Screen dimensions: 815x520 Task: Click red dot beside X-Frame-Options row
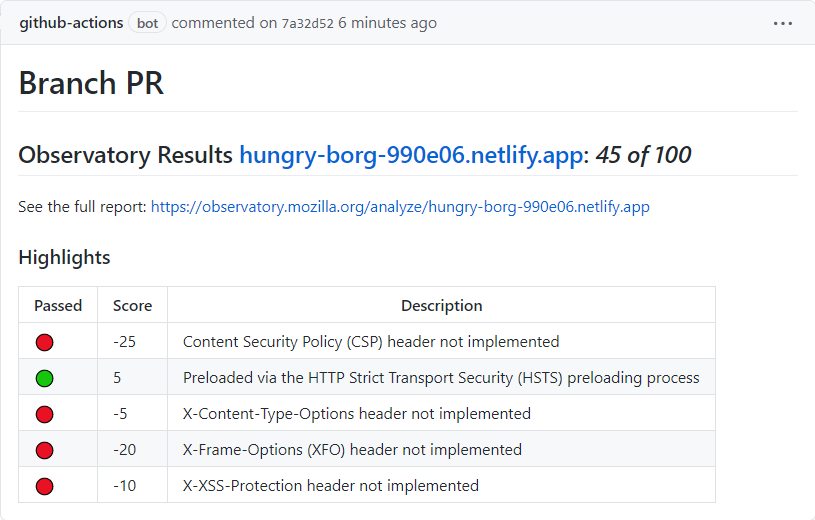pos(45,450)
